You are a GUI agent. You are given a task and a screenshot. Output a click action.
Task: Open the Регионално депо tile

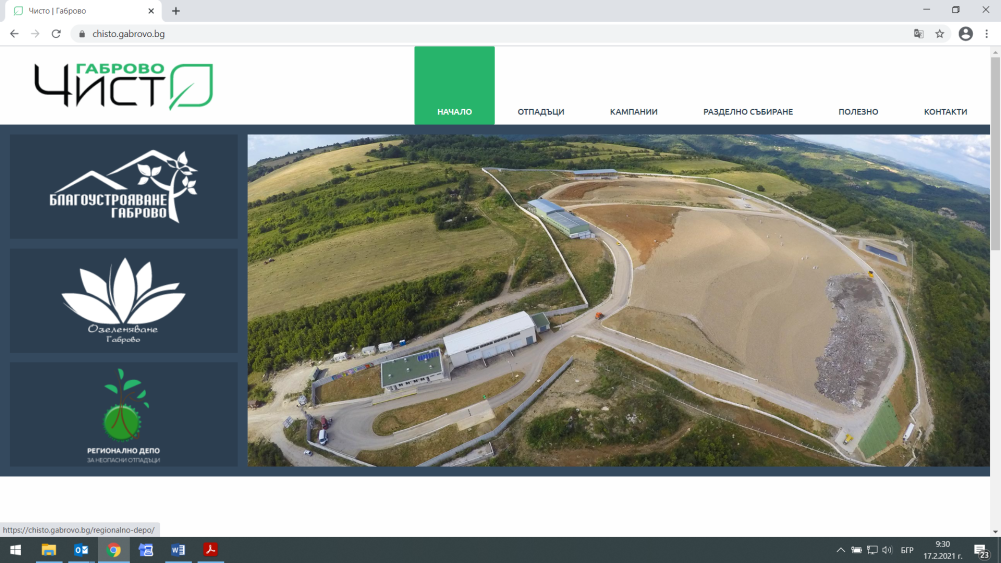pyautogui.click(x=124, y=414)
